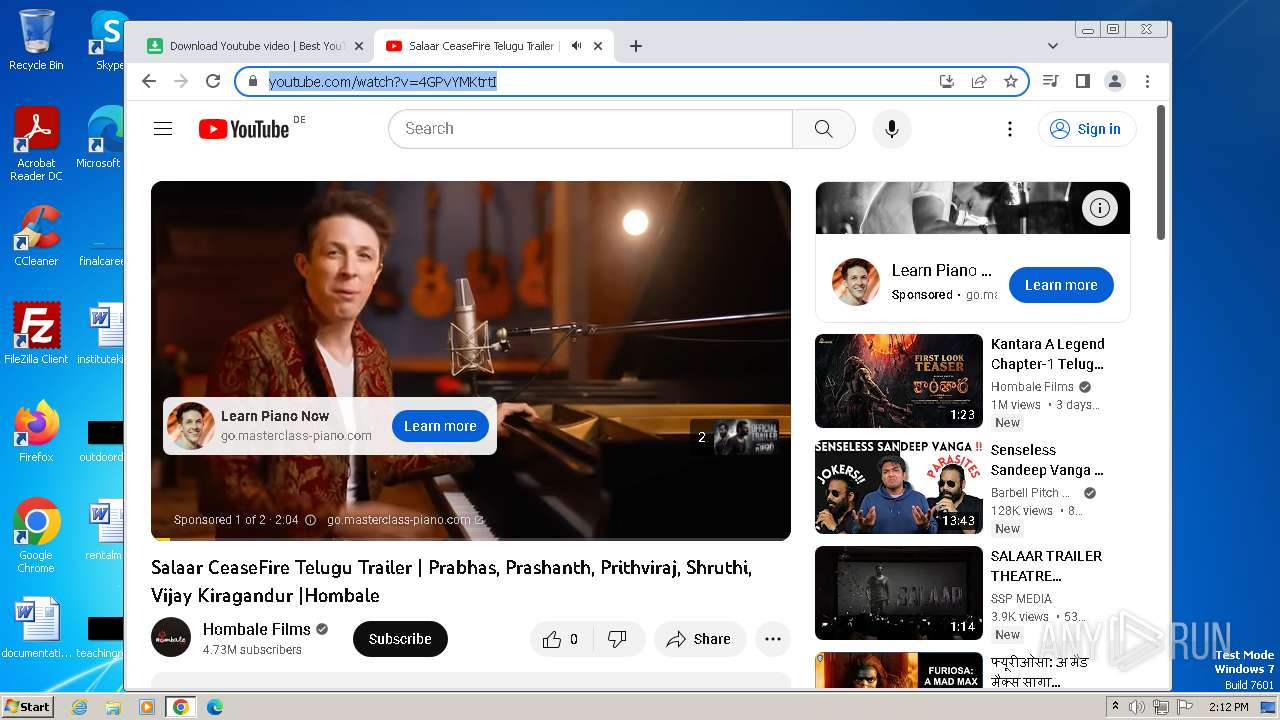Click the ad progress bar
The height and width of the screenshot is (720, 1280).
pyautogui.click(x=470, y=539)
